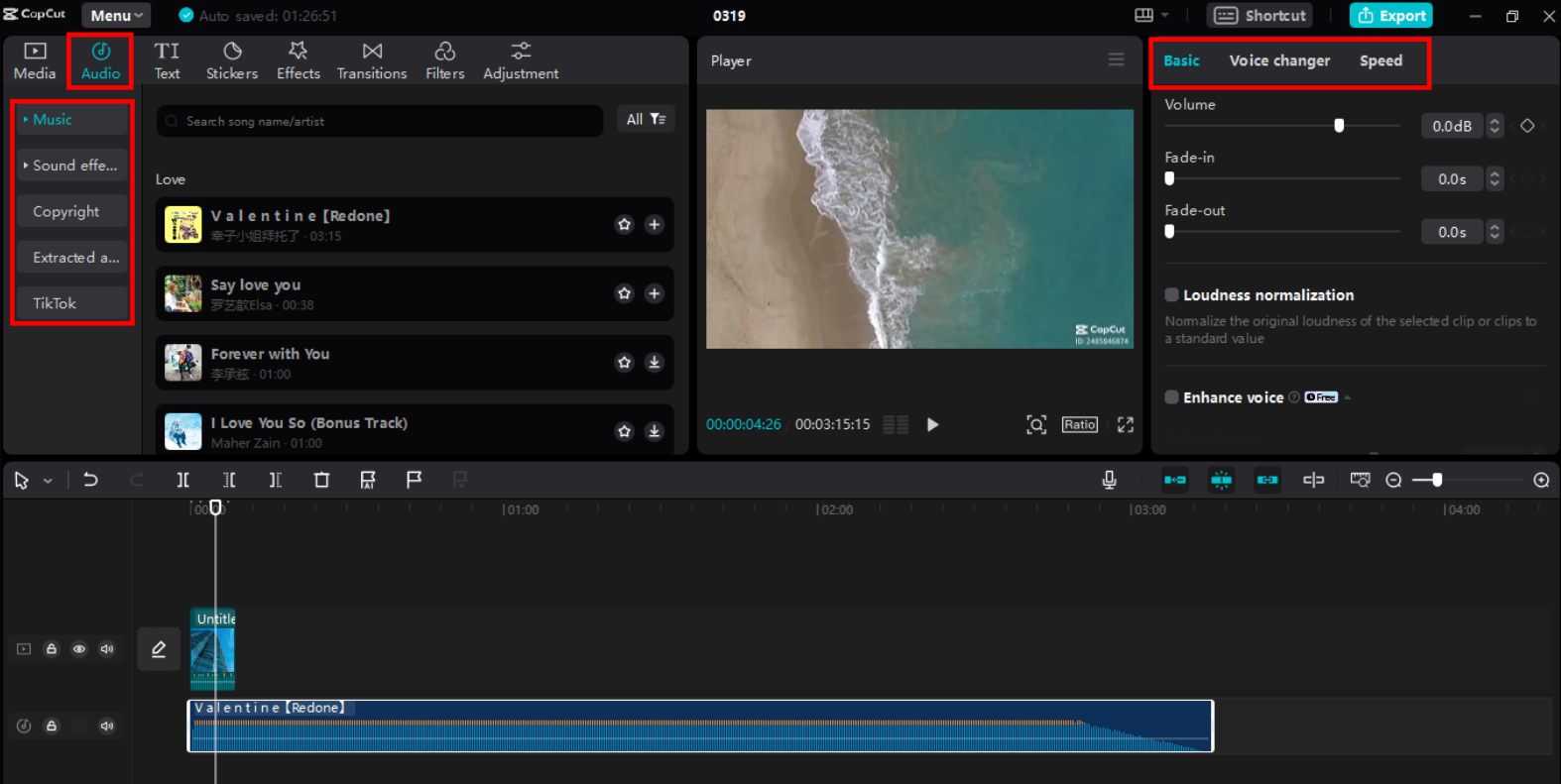Open the Text tools tab

coord(167,60)
